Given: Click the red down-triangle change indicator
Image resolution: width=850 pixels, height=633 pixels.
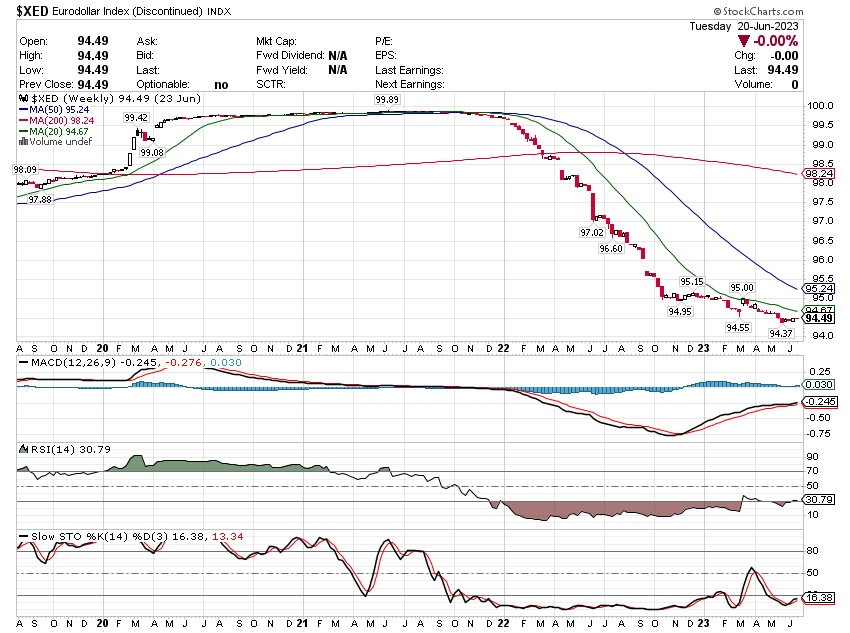Looking at the screenshot, I should tap(744, 41).
